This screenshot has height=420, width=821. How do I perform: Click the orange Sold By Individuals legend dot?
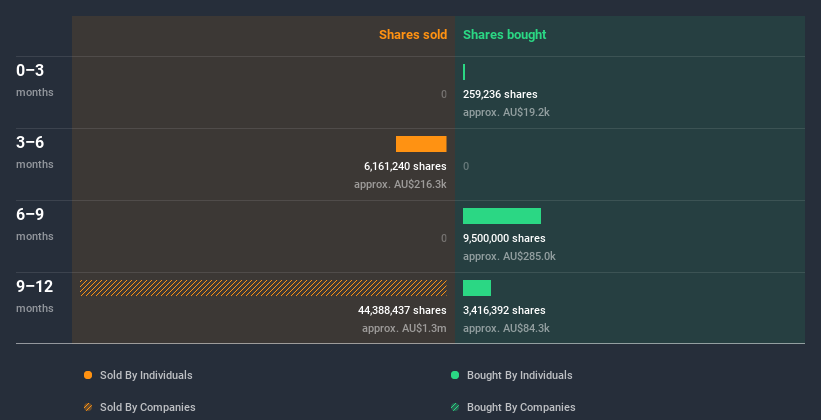click(x=88, y=375)
